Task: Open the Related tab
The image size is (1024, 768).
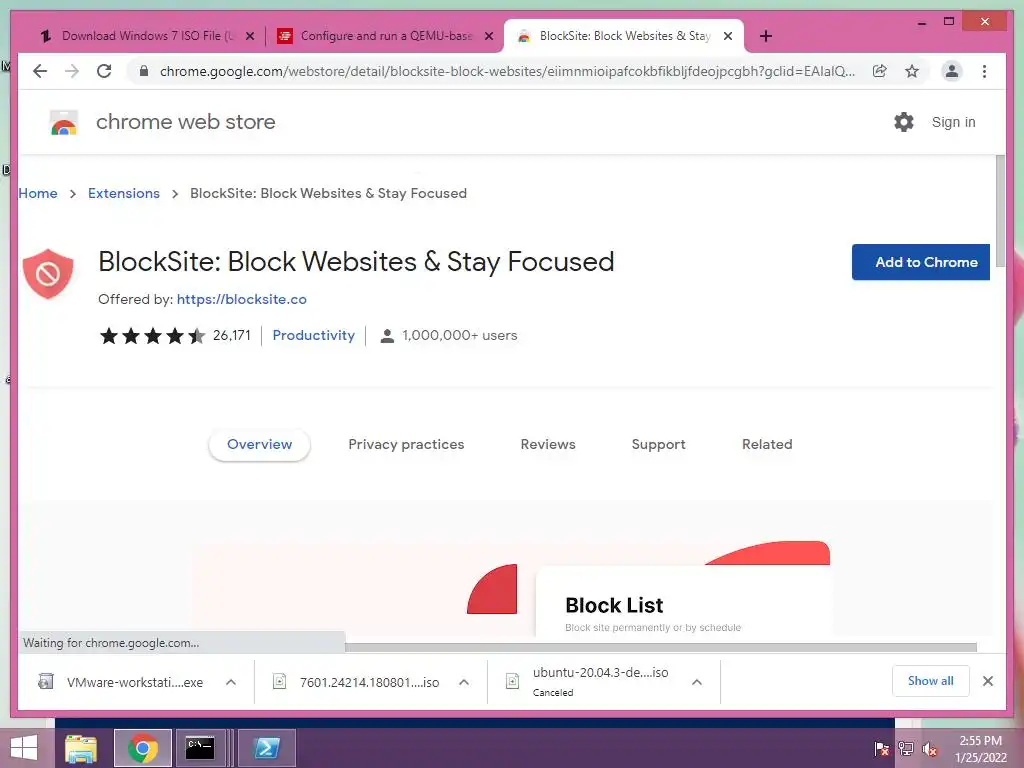Action: tap(767, 445)
